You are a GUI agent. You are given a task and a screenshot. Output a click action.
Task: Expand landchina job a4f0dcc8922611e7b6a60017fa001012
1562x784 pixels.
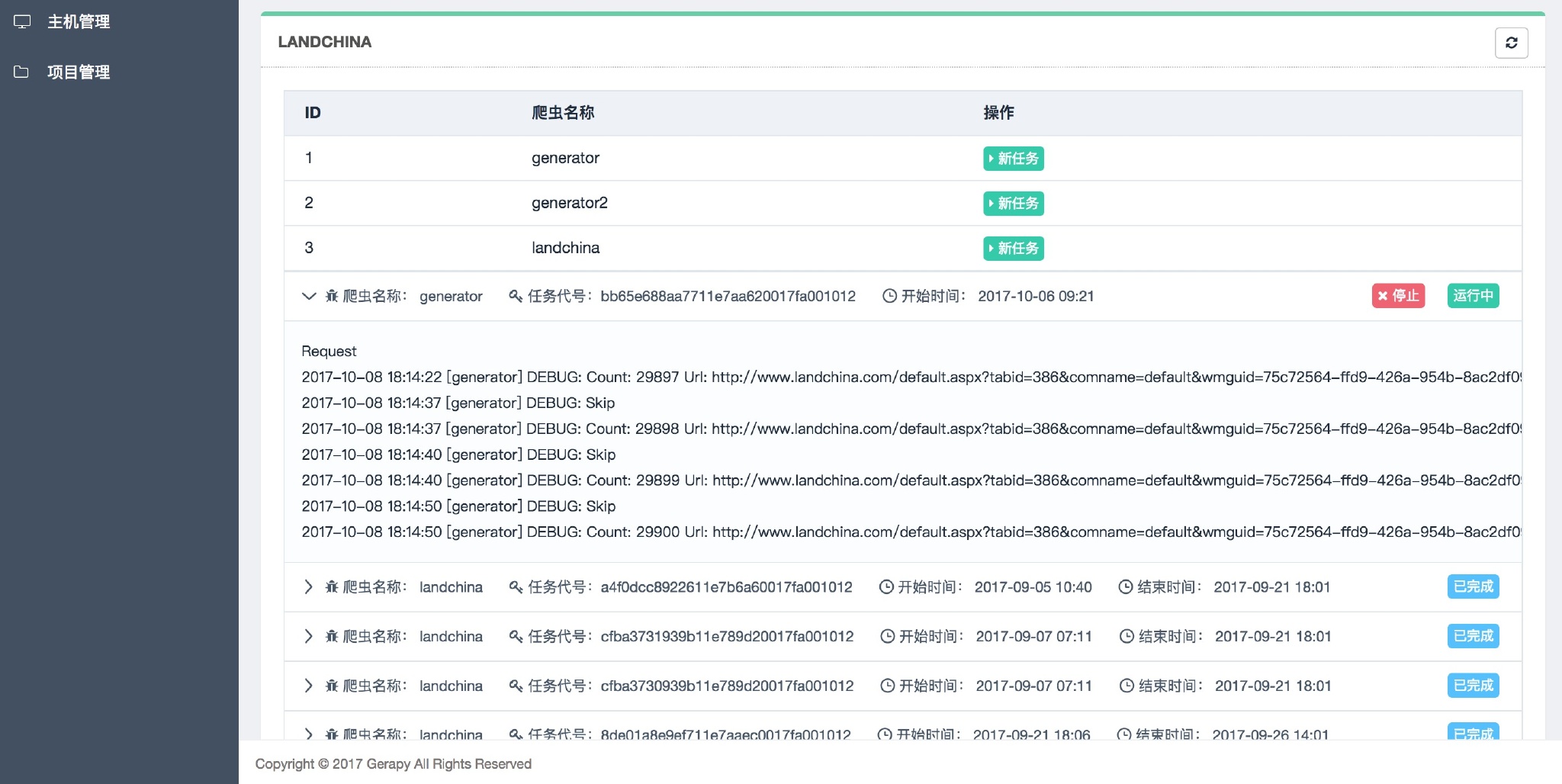click(x=308, y=586)
